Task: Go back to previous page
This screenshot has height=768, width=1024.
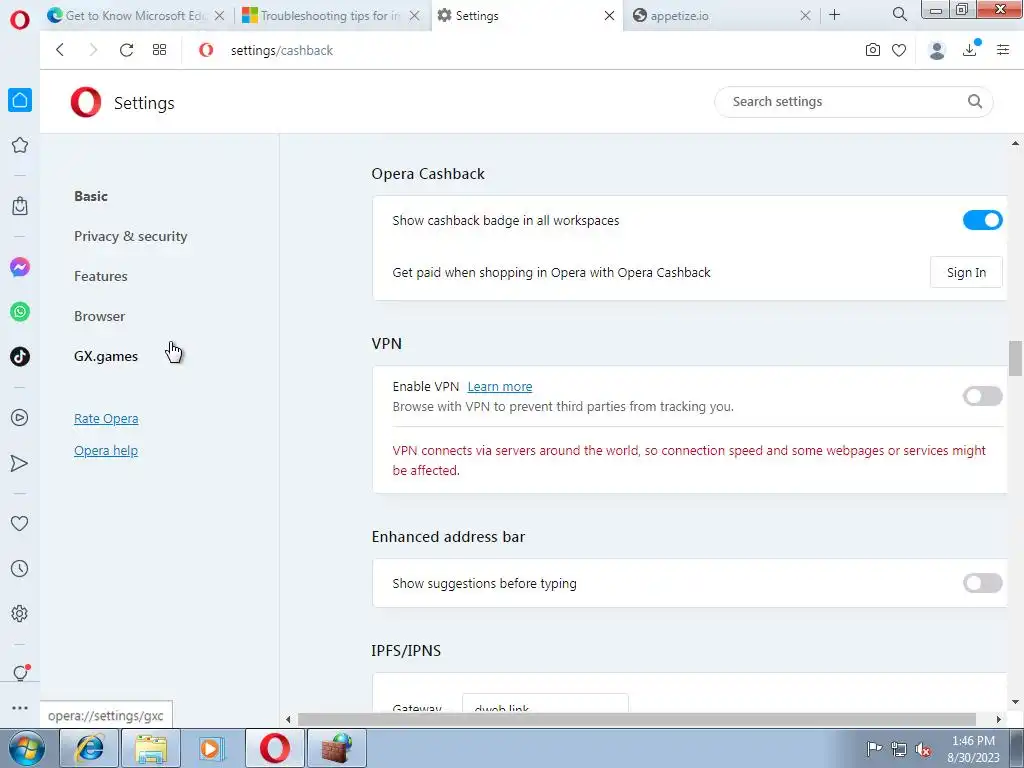Action: coord(60,50)
